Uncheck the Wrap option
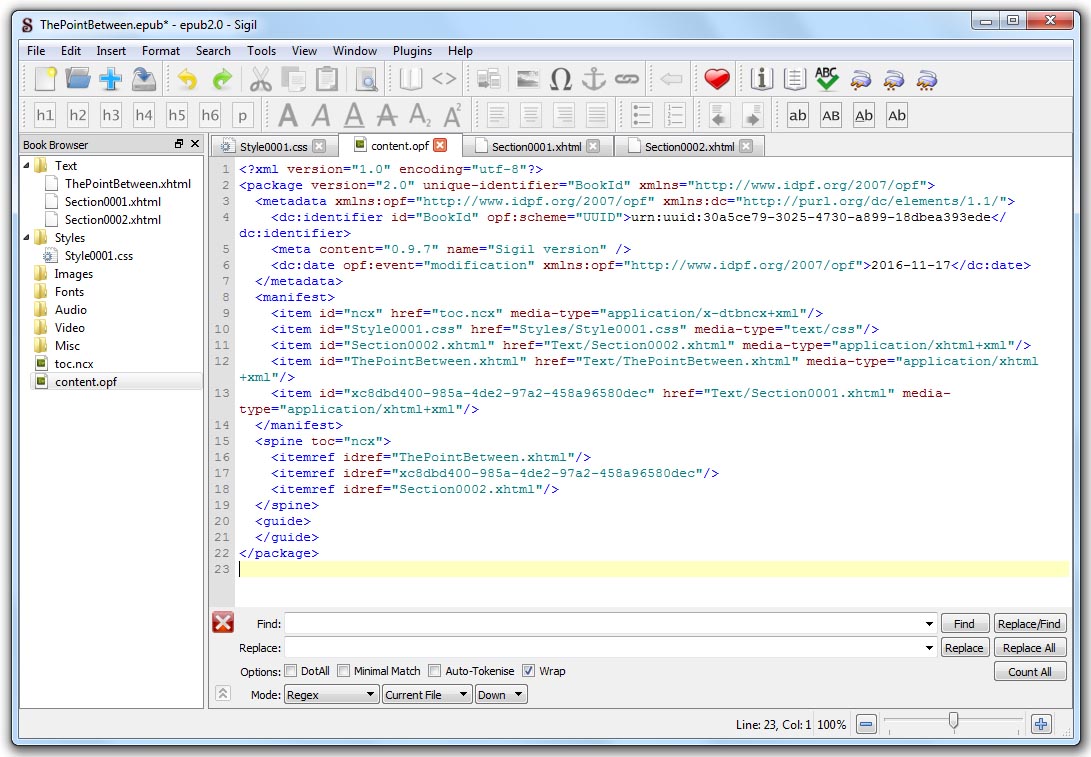 click(x=529, y=671)
